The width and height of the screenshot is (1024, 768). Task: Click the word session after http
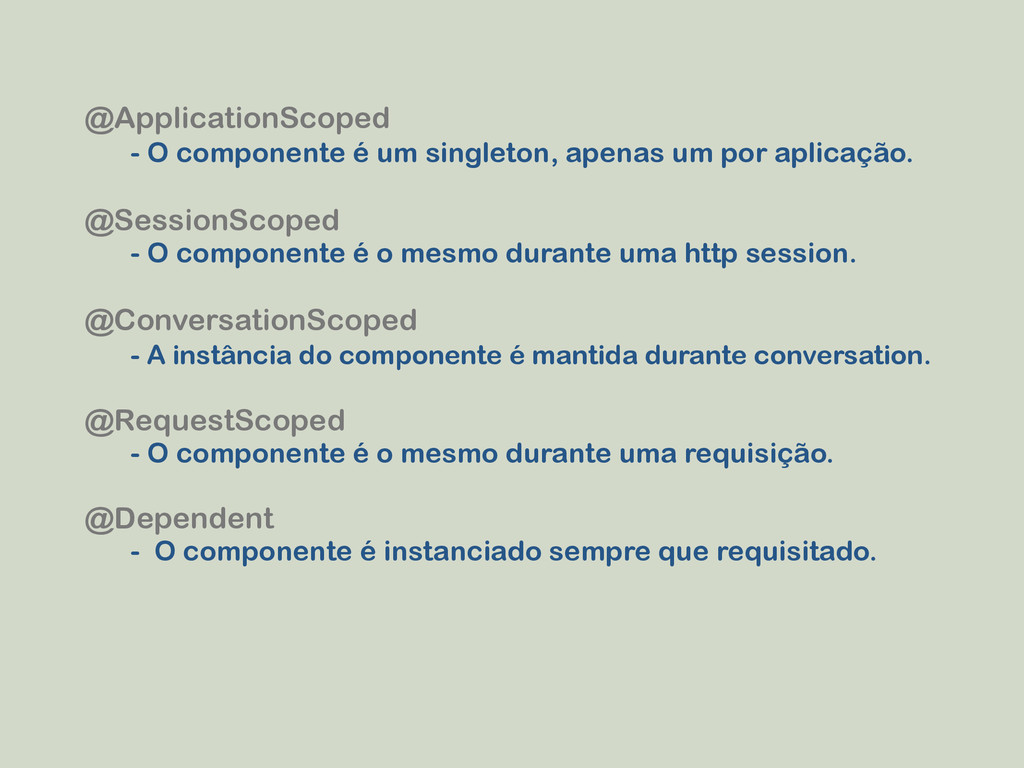[x=801, y=254]
